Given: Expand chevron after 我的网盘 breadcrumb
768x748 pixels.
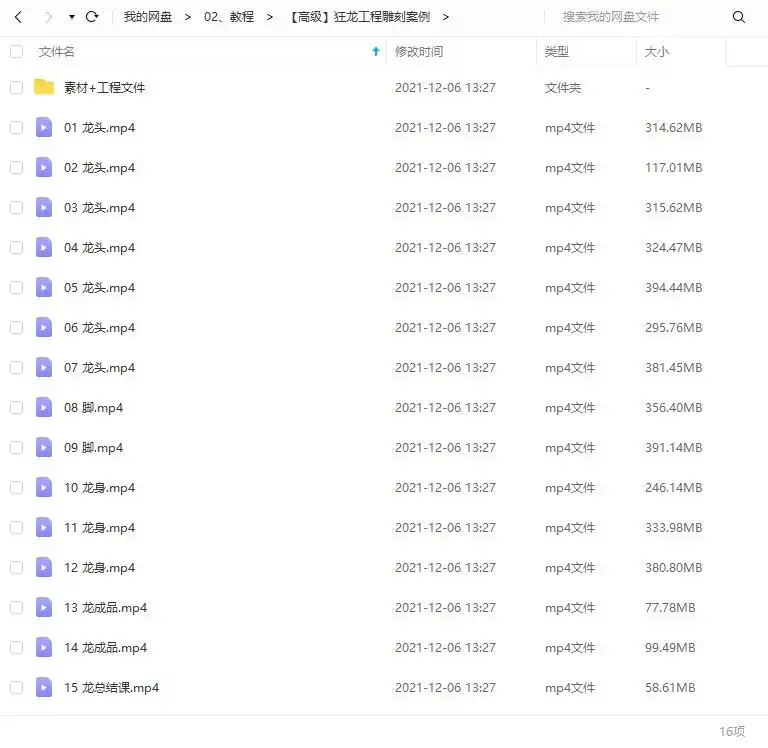Looking at the screenshot, I should (188, 17).
